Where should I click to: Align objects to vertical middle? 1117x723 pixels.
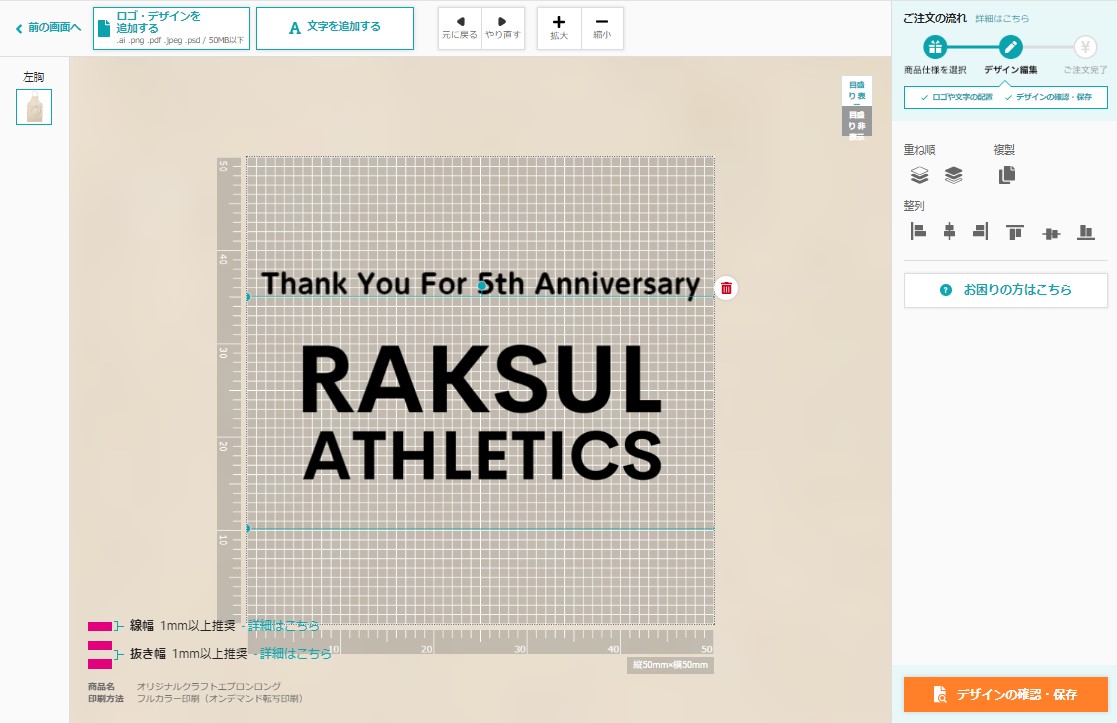pyautogui.click(x=1051, y=233)
